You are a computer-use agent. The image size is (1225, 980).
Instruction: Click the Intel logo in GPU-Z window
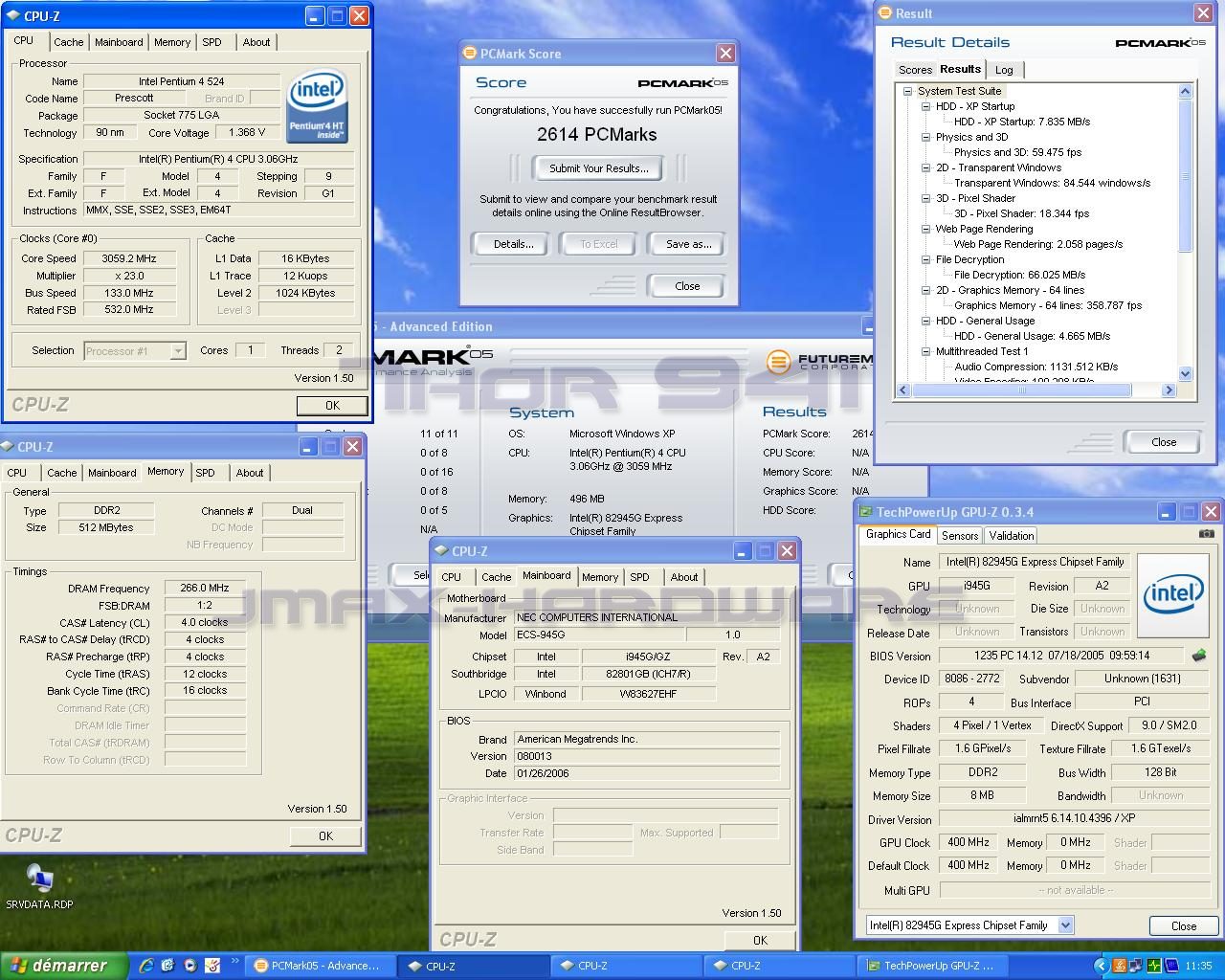(x=1173, y=594)
